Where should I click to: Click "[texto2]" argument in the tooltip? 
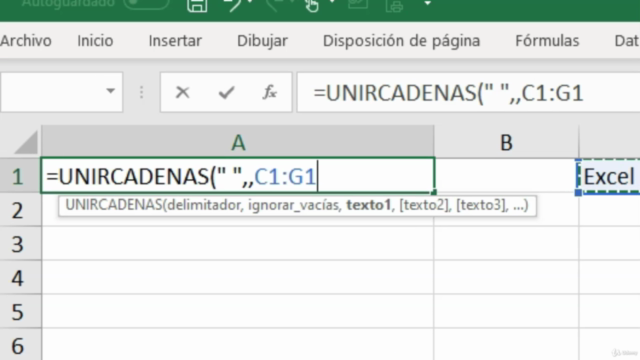pyautogui.click(x=423, y=205)
